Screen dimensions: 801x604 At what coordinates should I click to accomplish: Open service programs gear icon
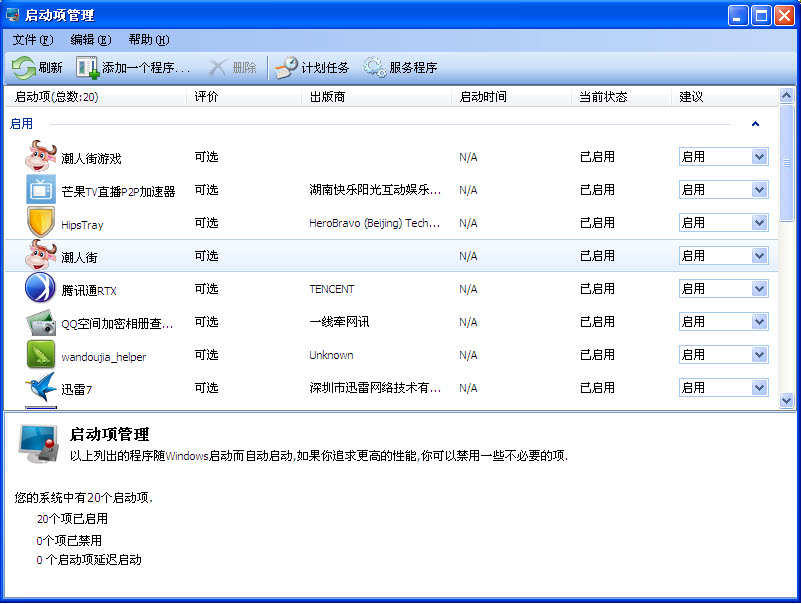tap(374, 67)
